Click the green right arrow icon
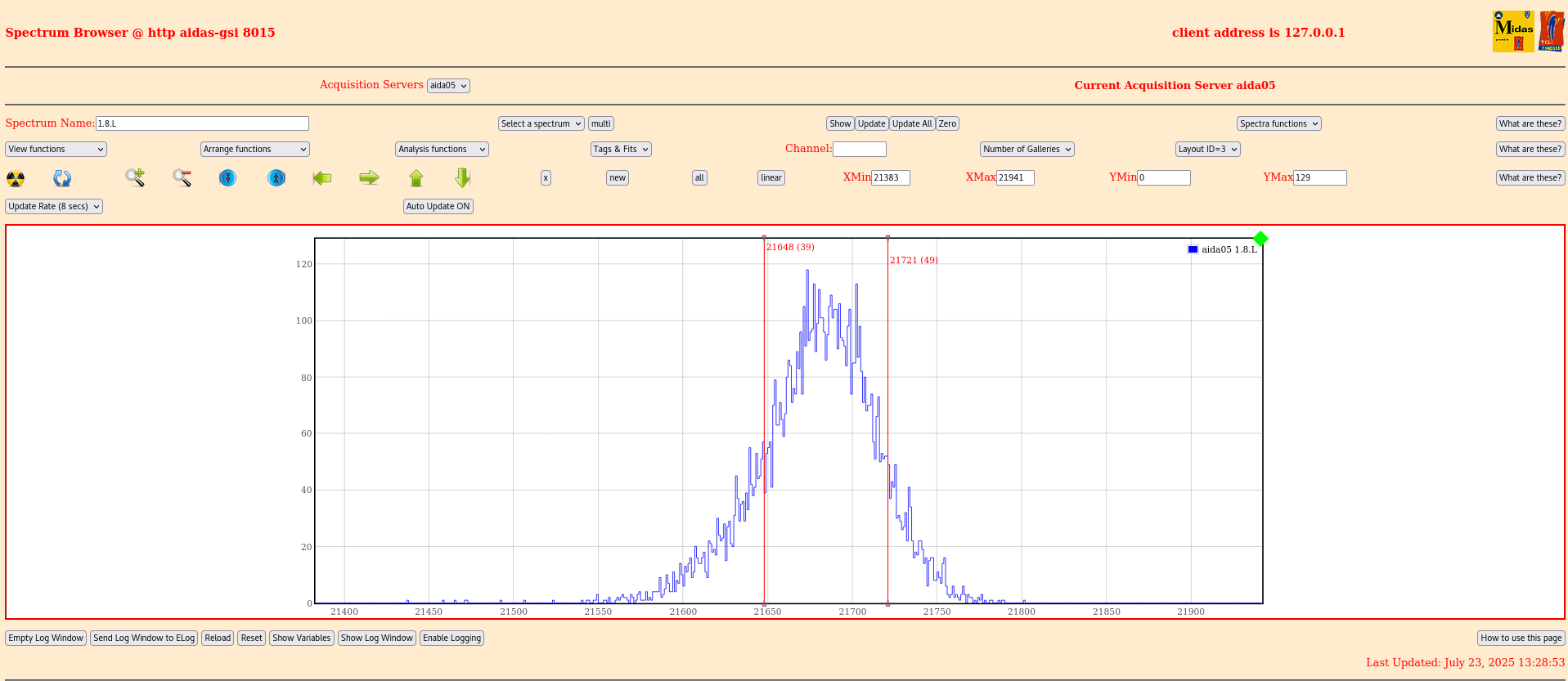The height and width of the screenshot is (681, 1568). tap(370, 177)
